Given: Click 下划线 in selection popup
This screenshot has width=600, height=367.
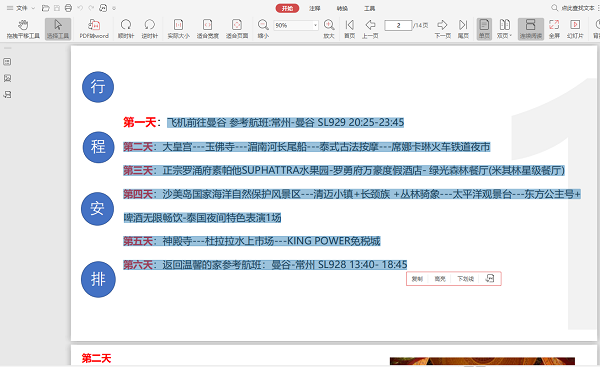Looking at the screenshot, I should tap(466, 279).
